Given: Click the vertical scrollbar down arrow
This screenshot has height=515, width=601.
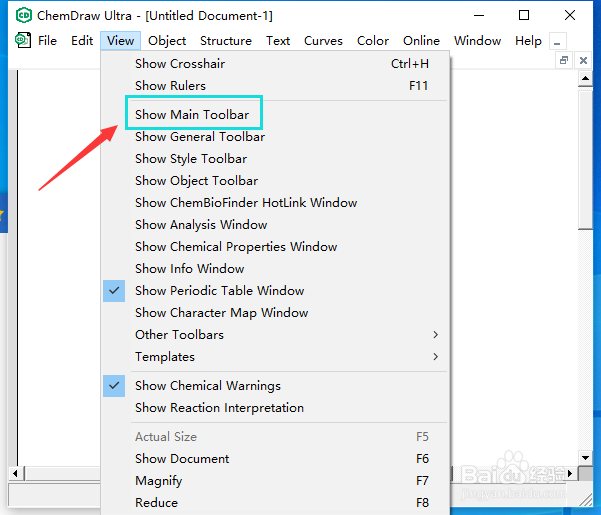Looking at the screenshot, I should pos(585,458).
